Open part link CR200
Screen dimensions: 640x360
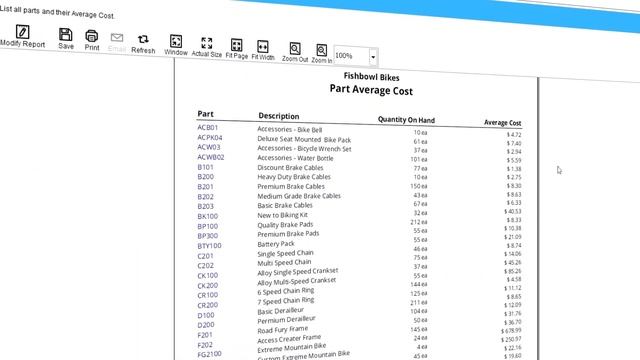207,305
